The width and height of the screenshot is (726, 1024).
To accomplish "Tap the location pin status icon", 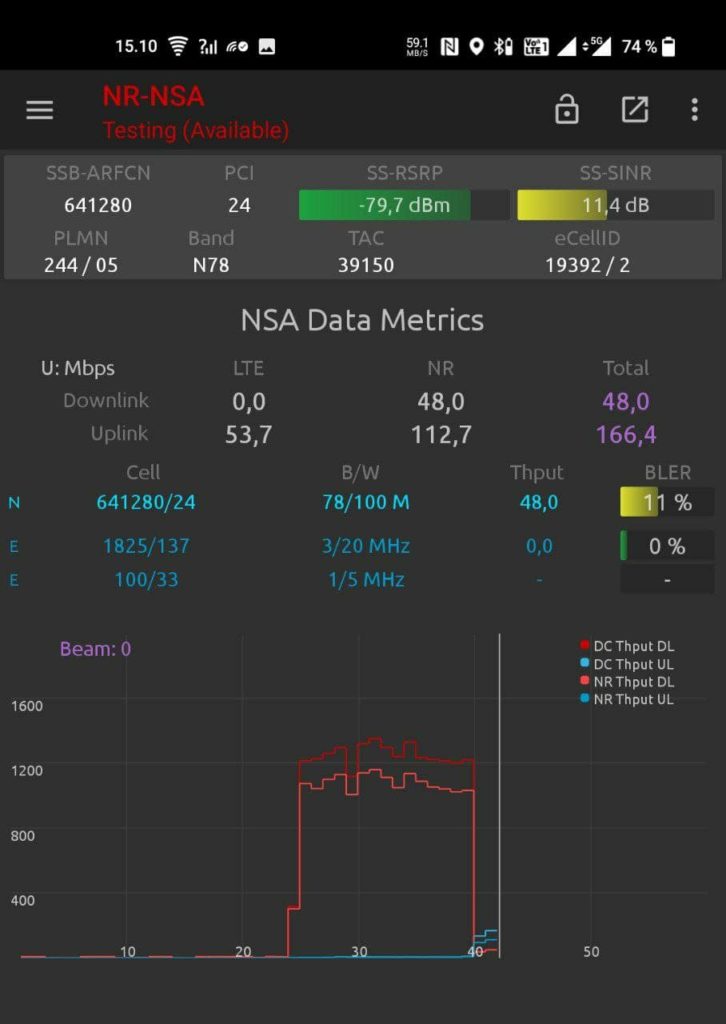I will (x=476, y=46).
